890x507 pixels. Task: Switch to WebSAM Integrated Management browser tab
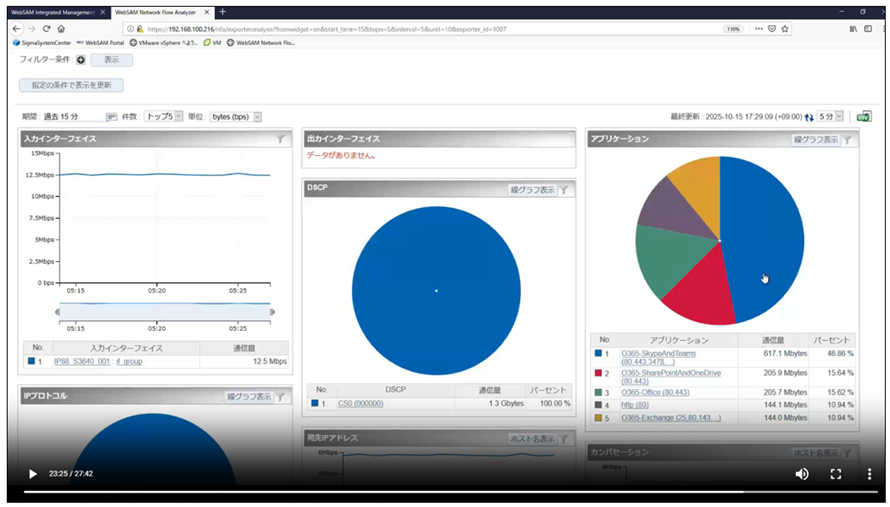point(55,12)
